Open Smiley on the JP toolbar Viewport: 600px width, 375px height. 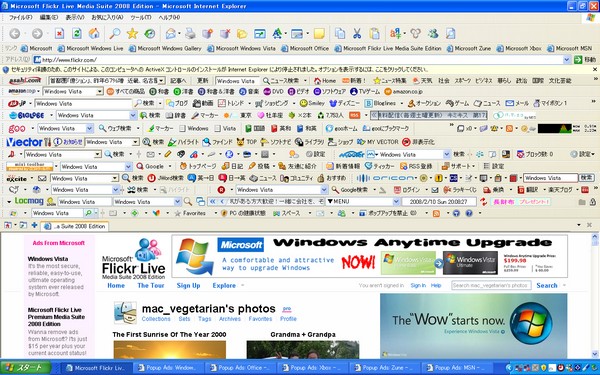(312, 103)
